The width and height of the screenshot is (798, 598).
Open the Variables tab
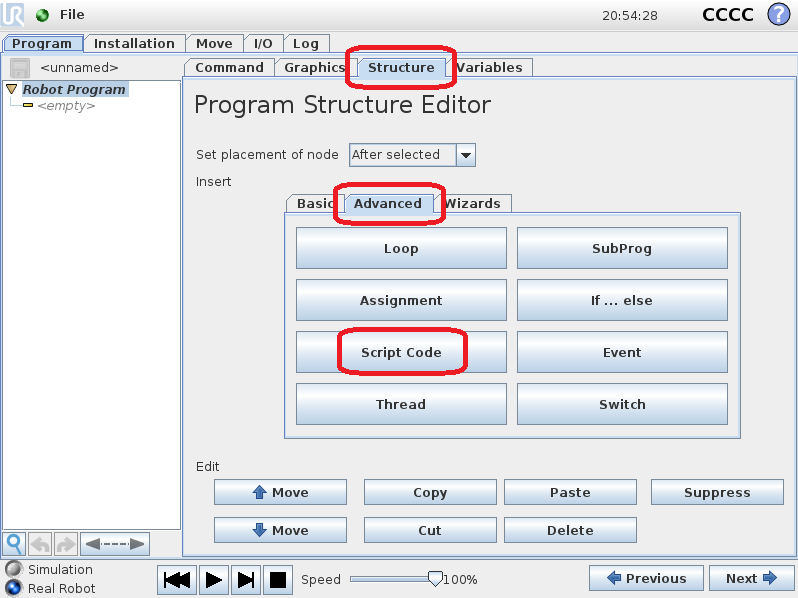490,68
